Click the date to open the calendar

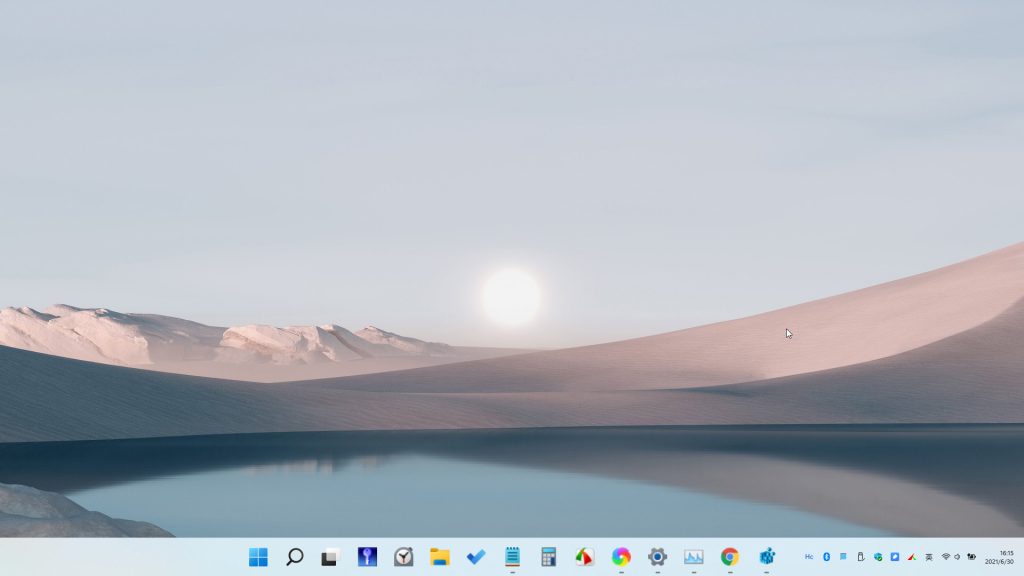pos(998,565)
